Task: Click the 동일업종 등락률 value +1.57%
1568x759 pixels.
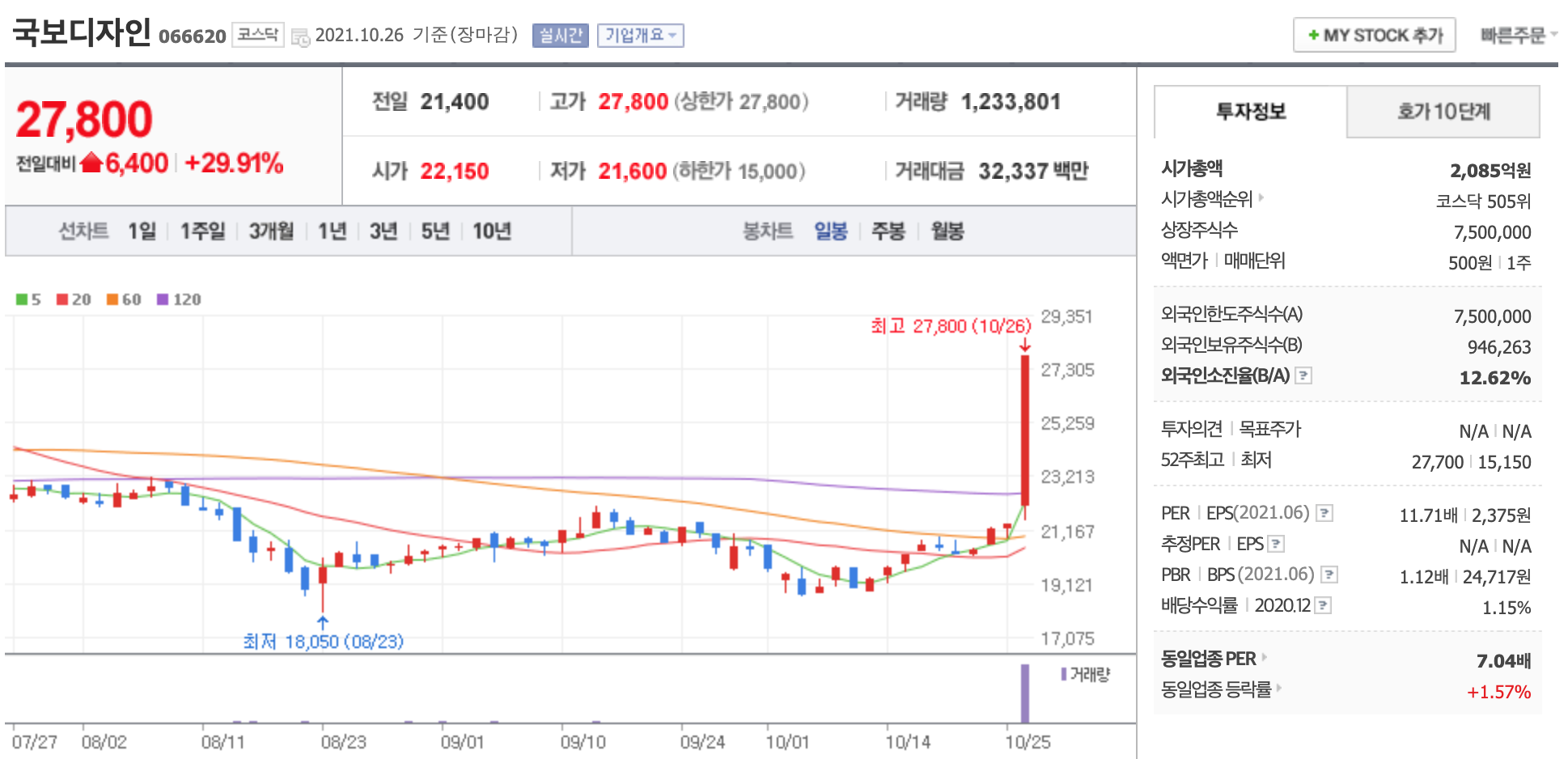Action: pos(1499,692)
